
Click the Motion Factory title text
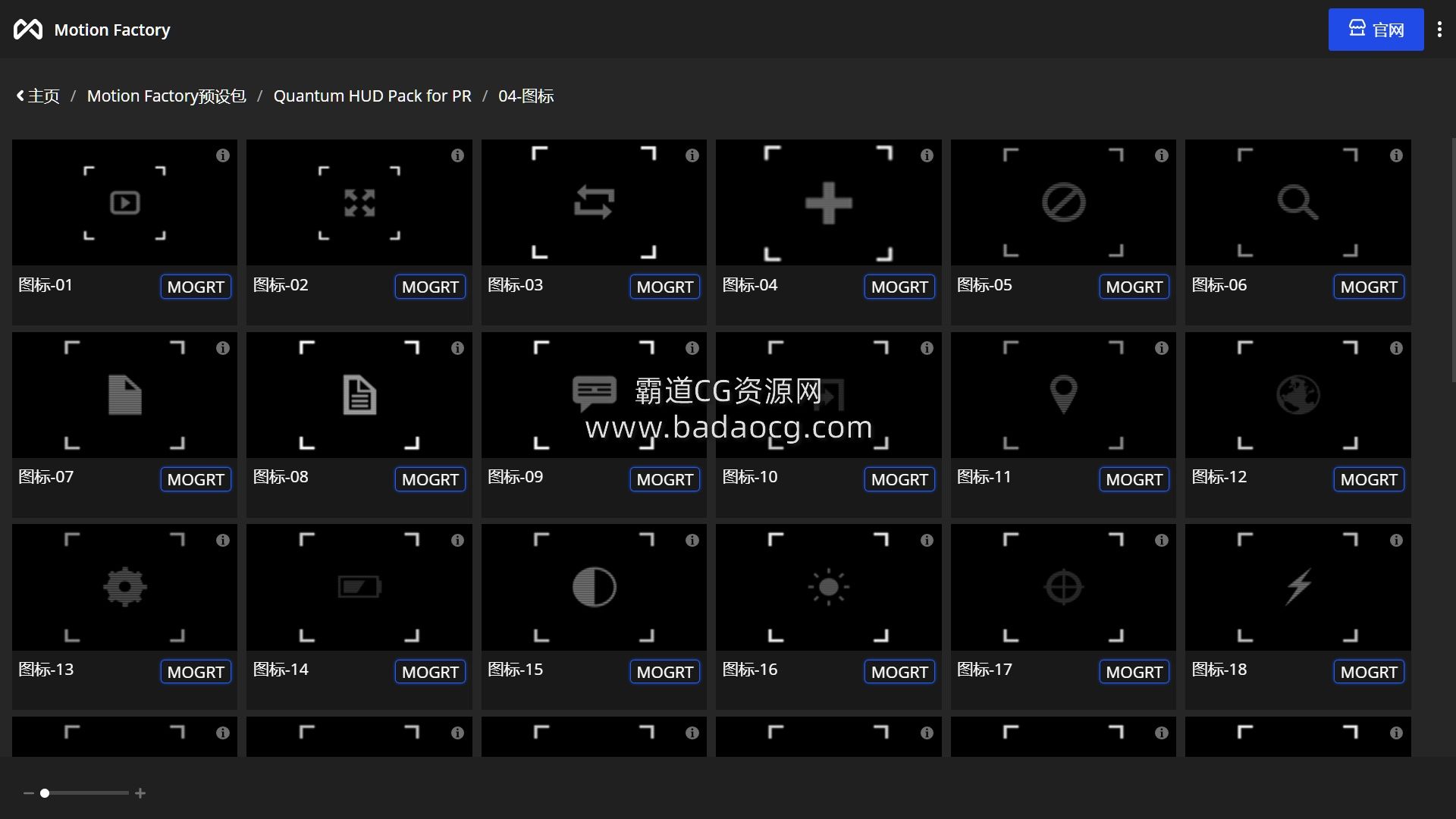112,30
